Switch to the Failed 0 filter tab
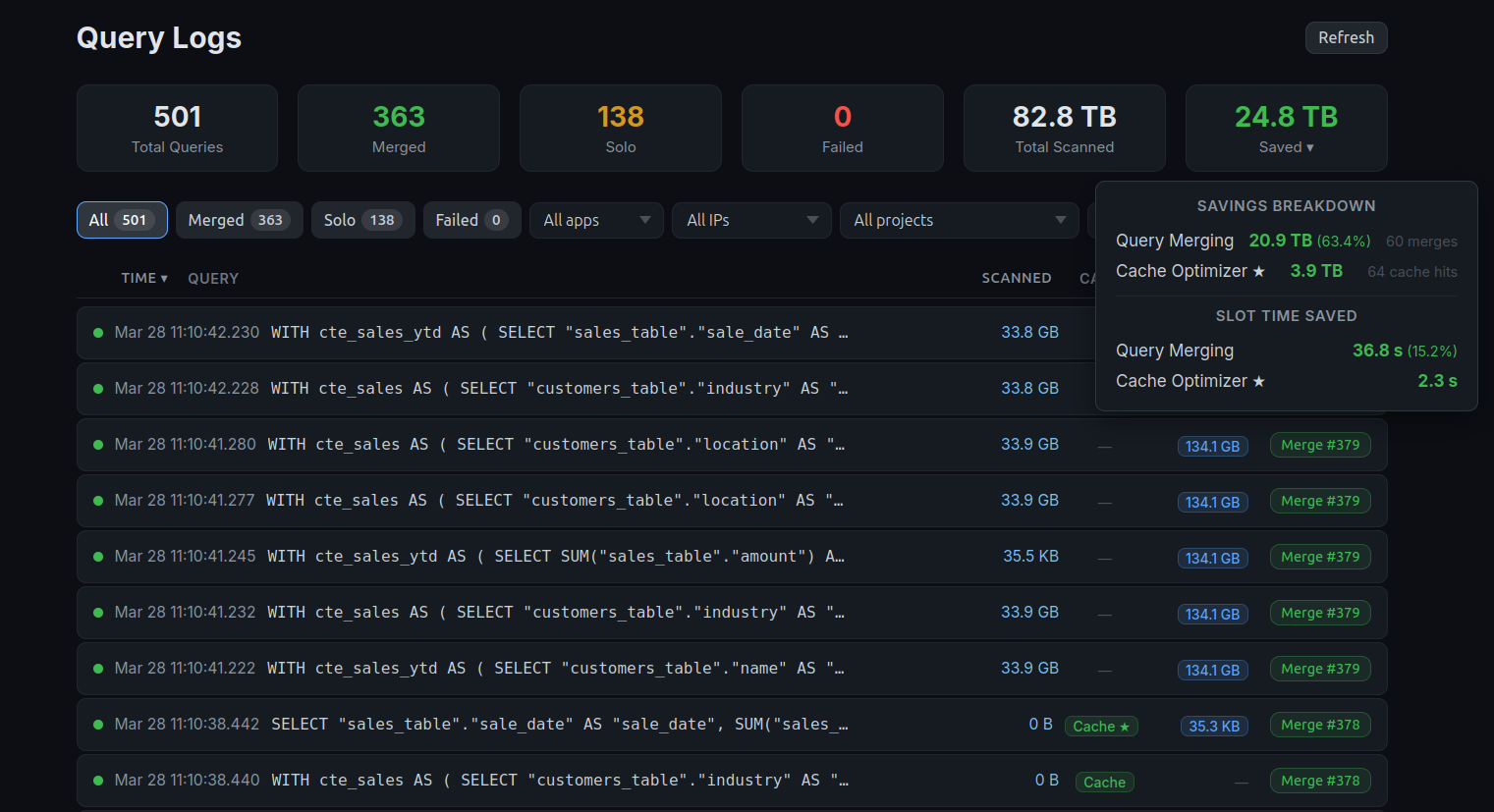The width and height of the screenshot is (1494, 812). click(472, 220)
